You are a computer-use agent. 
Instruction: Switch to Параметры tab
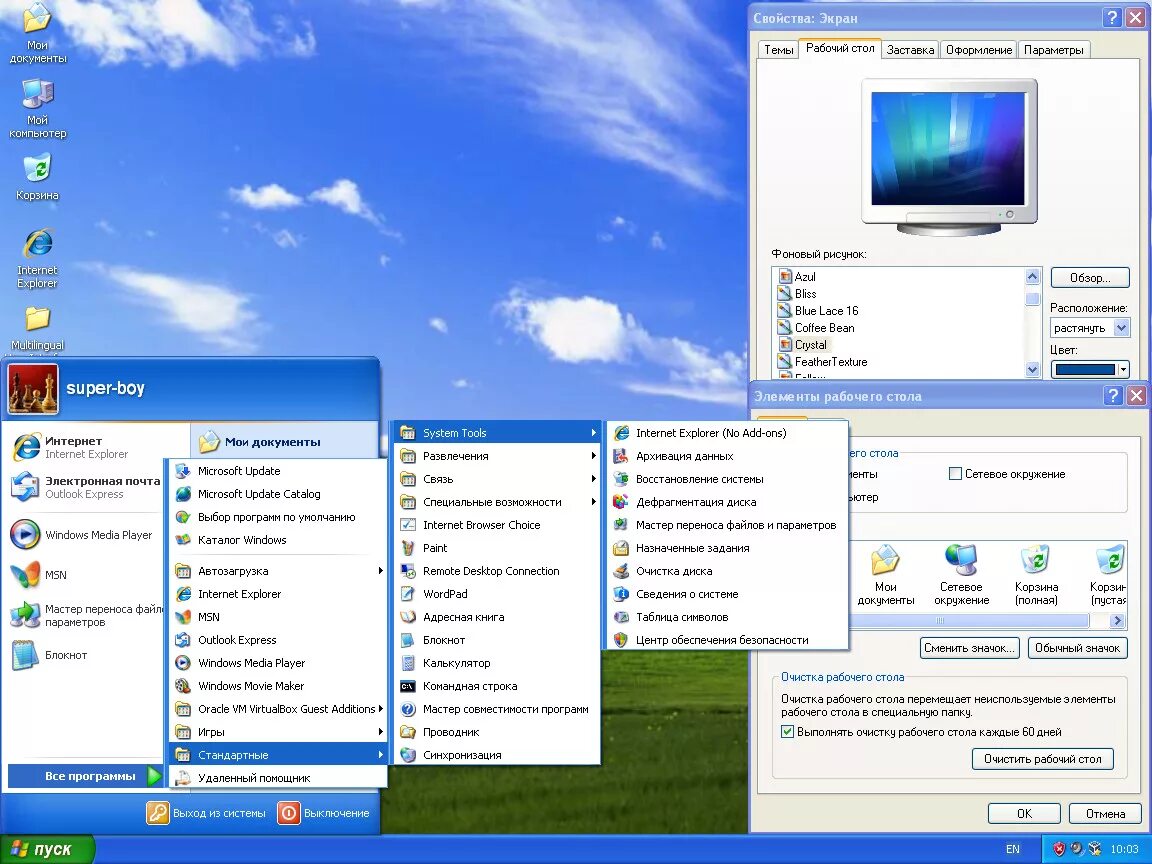(x=1053, y=50)
